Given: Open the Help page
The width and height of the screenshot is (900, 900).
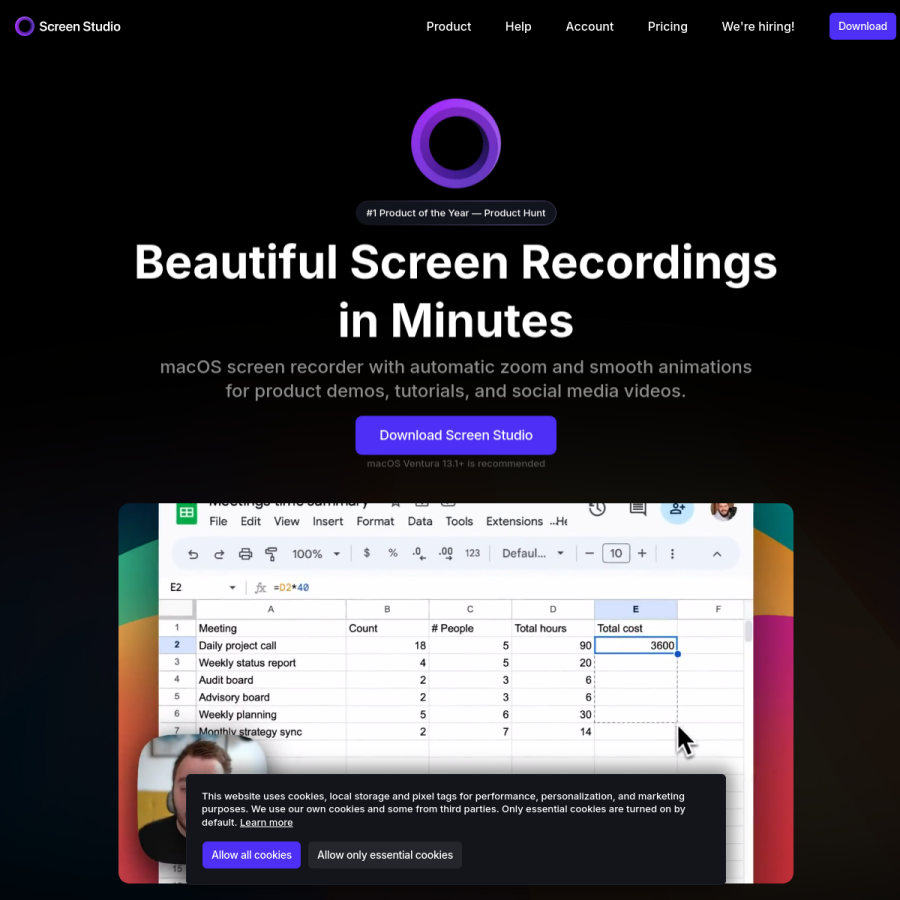Looking at the screenshot, I should click(x=518, y=26).
